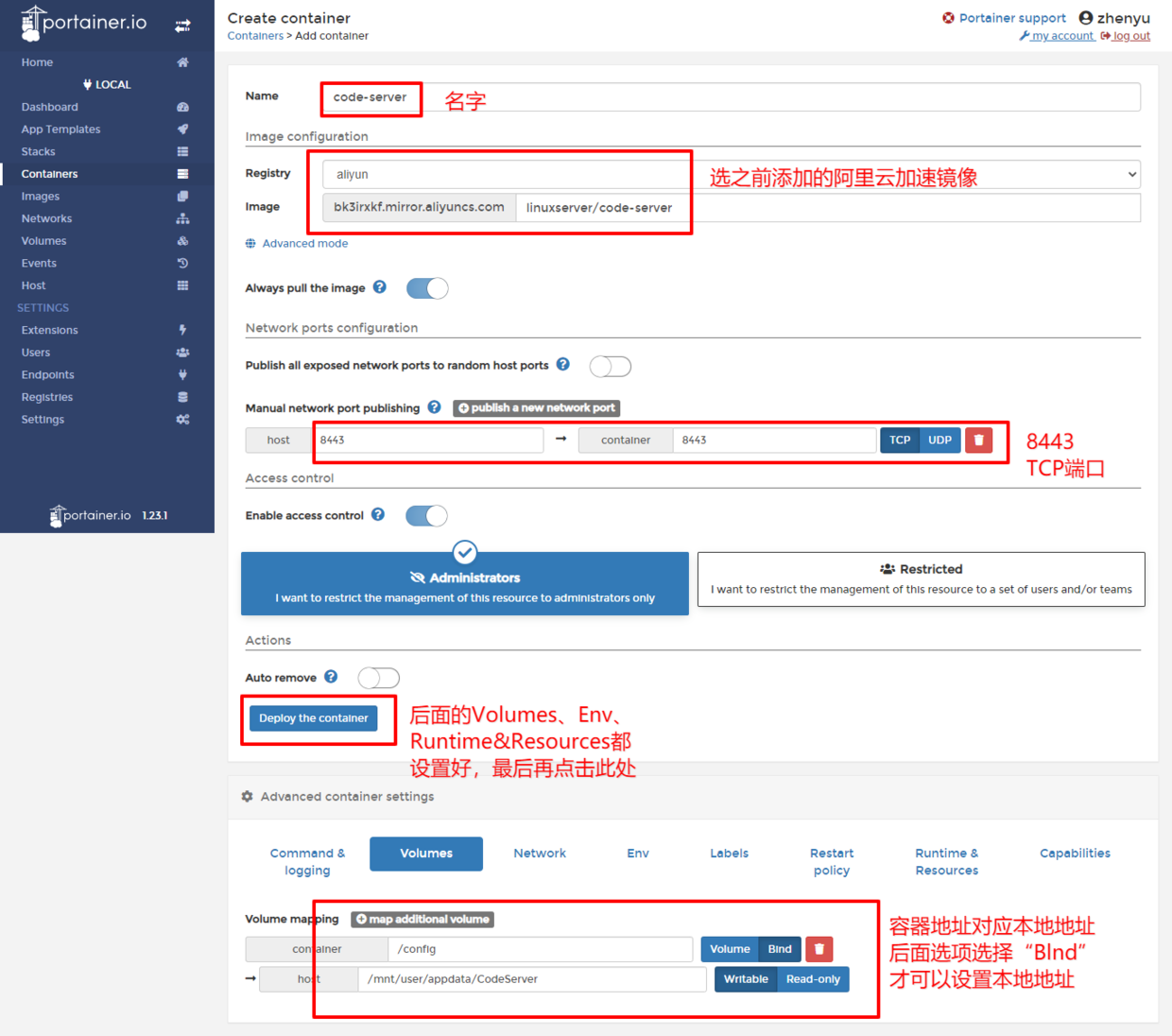This screenshot has width=1172, height=1036.
Task: Click the Networks sitemap icon
Action: [x=182, y=218]
